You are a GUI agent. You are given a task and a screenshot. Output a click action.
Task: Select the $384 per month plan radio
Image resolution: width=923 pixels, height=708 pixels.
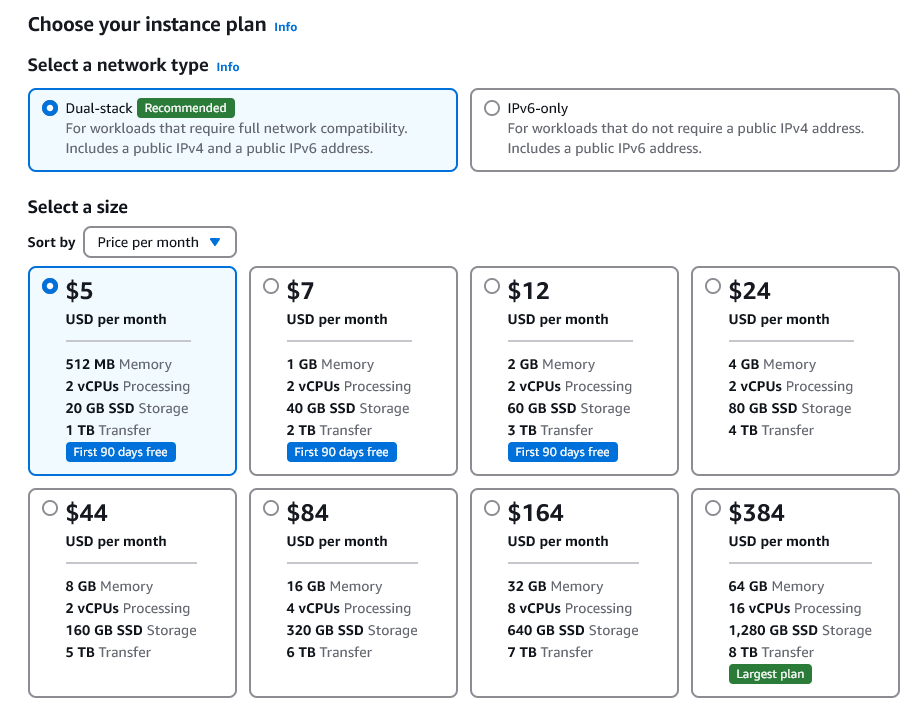coord(713,509)
